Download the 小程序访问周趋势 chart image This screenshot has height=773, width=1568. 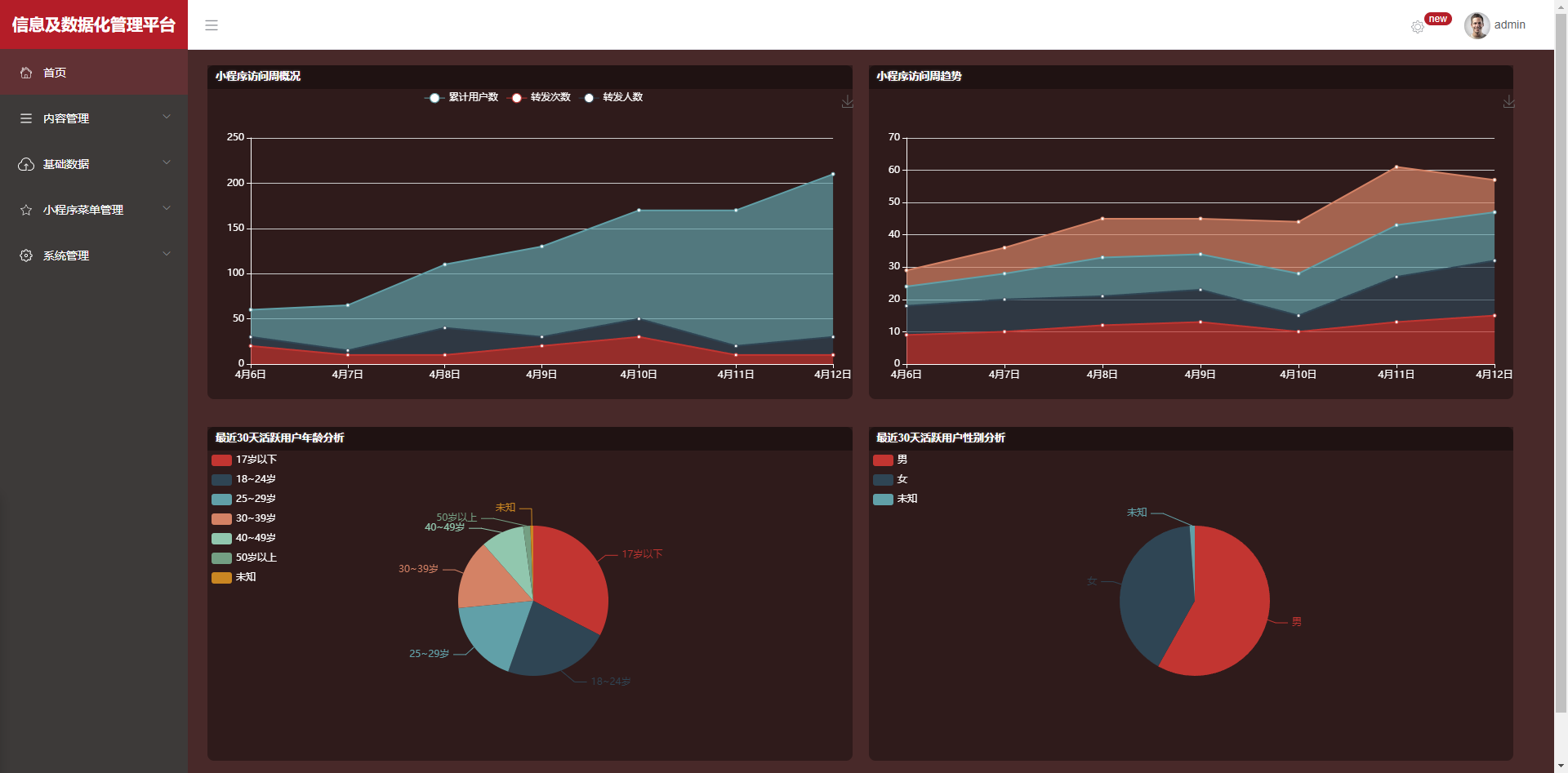point(1509,101)
